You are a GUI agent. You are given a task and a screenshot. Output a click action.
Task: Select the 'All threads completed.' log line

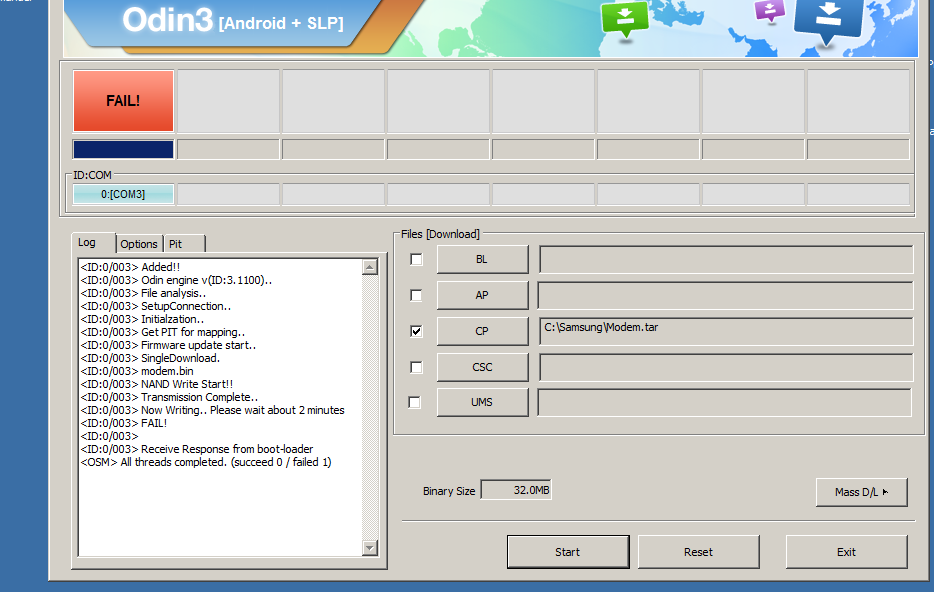pyautogui.click(x=206, y=463)
